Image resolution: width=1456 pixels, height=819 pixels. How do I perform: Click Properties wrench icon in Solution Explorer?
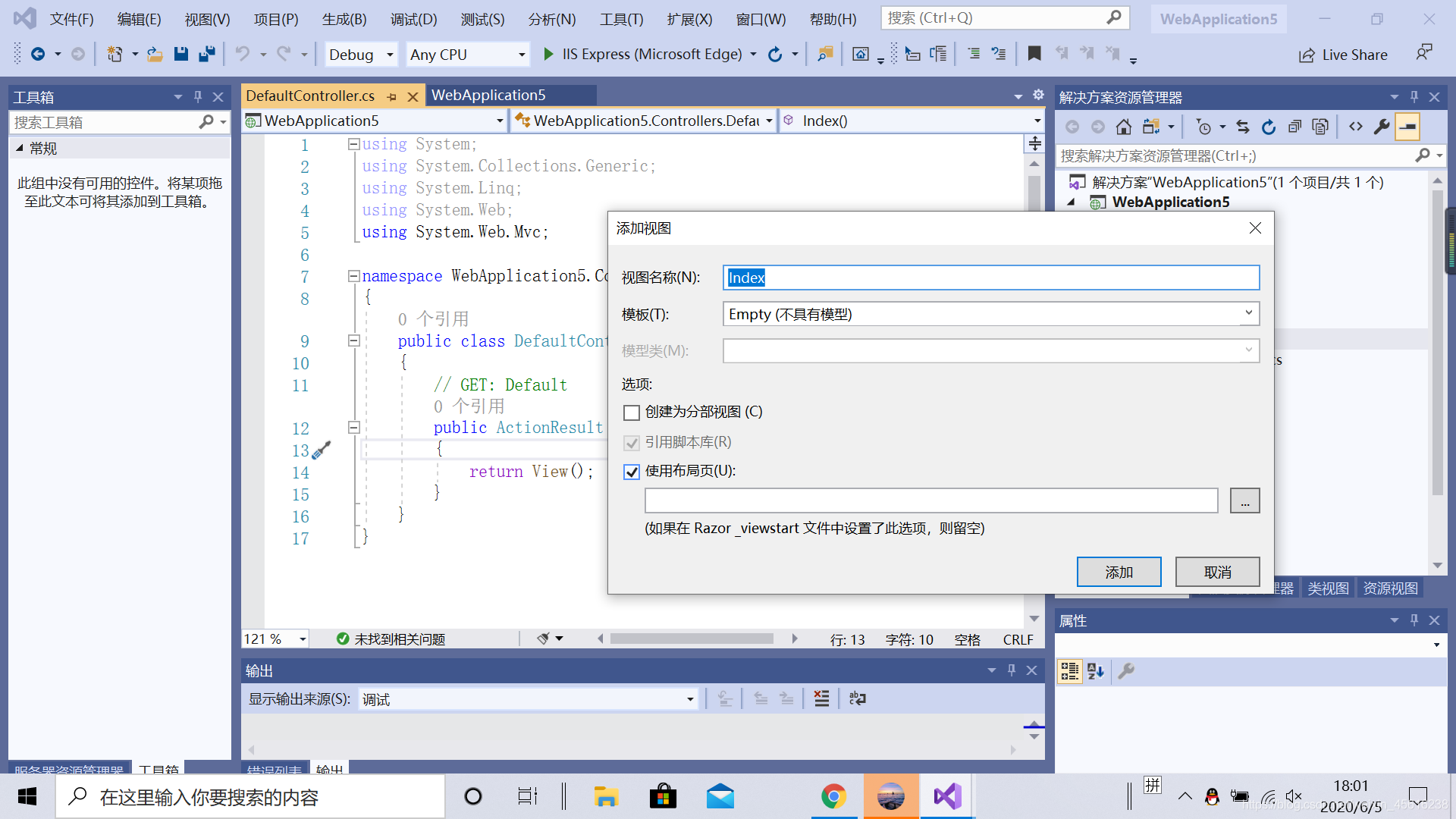tap(1381, 127)
